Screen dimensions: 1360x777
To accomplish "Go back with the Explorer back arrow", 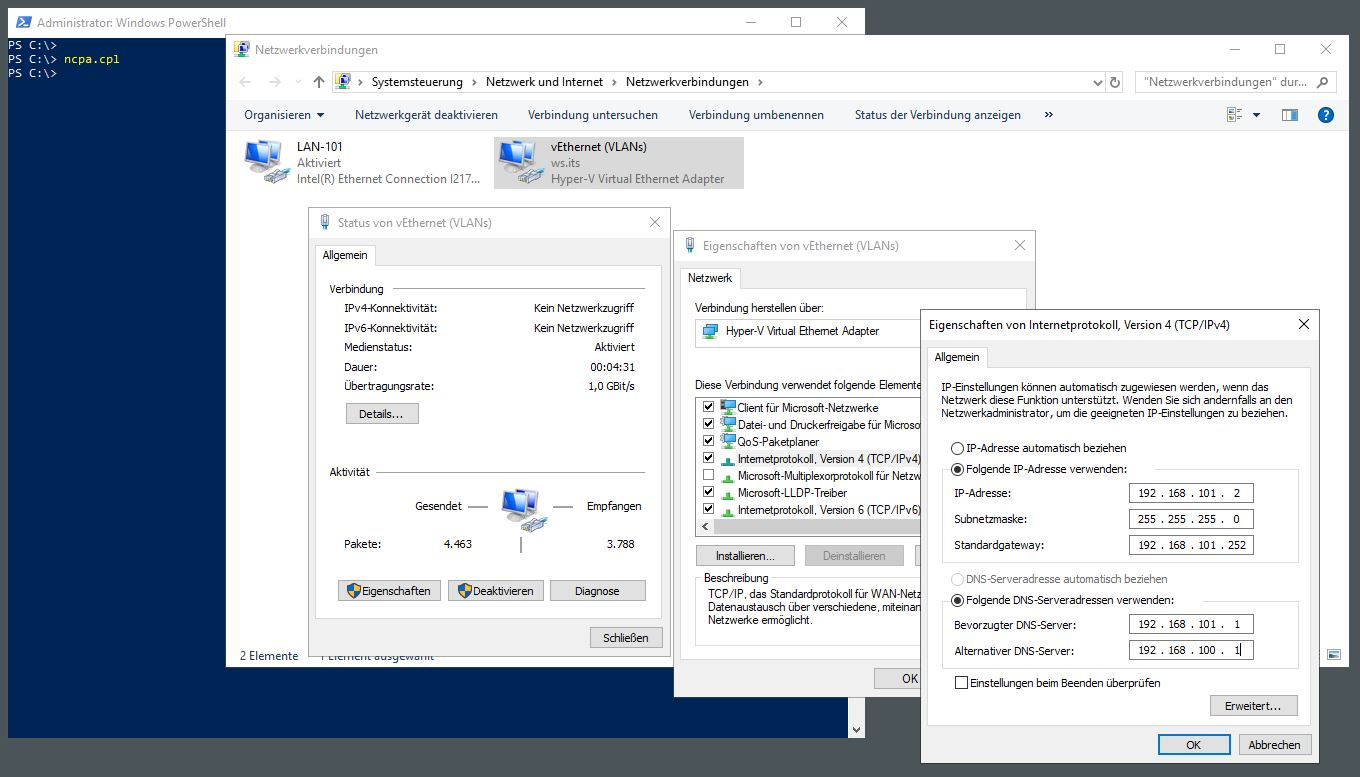I will 246,82.
